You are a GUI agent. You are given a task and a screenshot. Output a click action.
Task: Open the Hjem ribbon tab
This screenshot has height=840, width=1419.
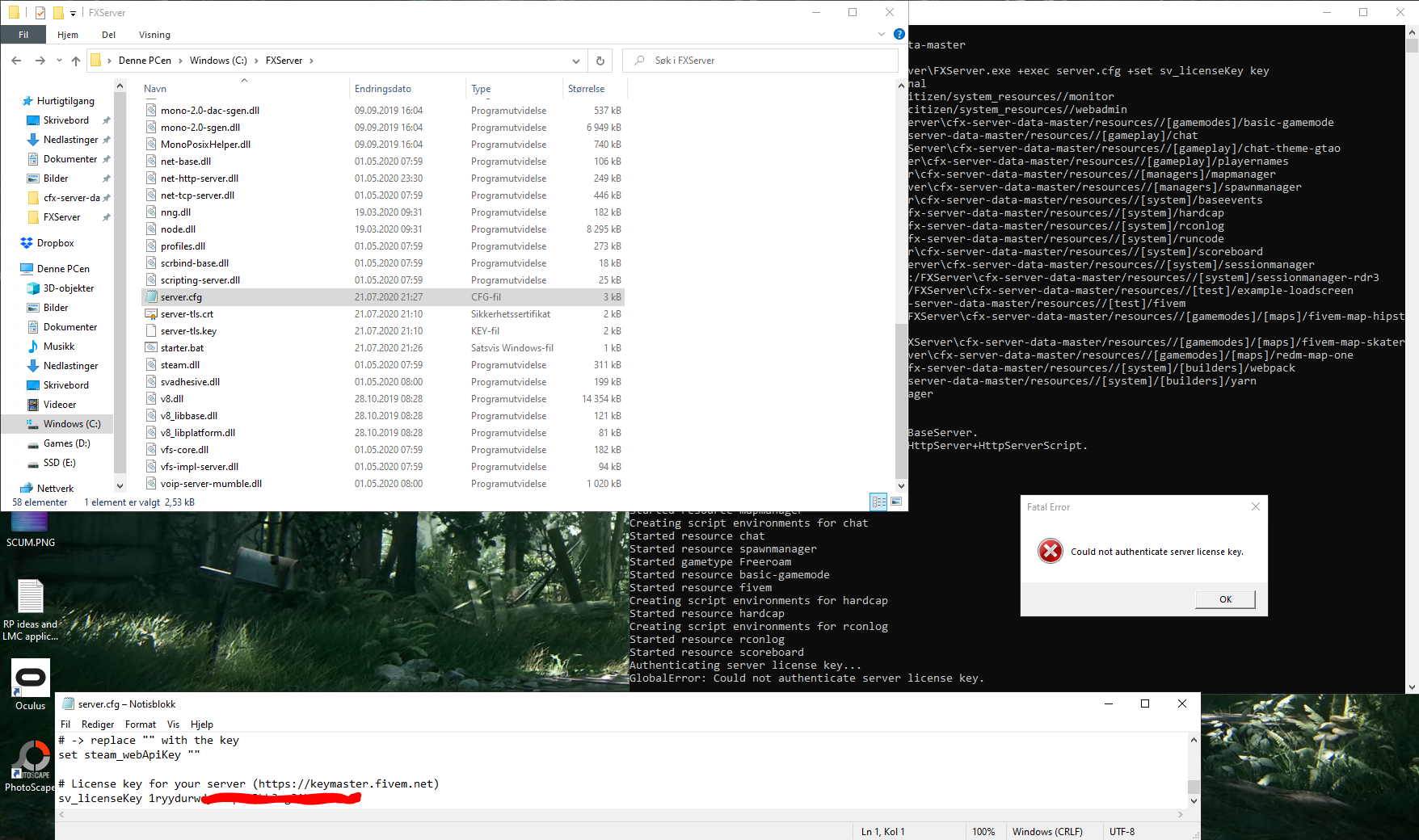[68, 35]
